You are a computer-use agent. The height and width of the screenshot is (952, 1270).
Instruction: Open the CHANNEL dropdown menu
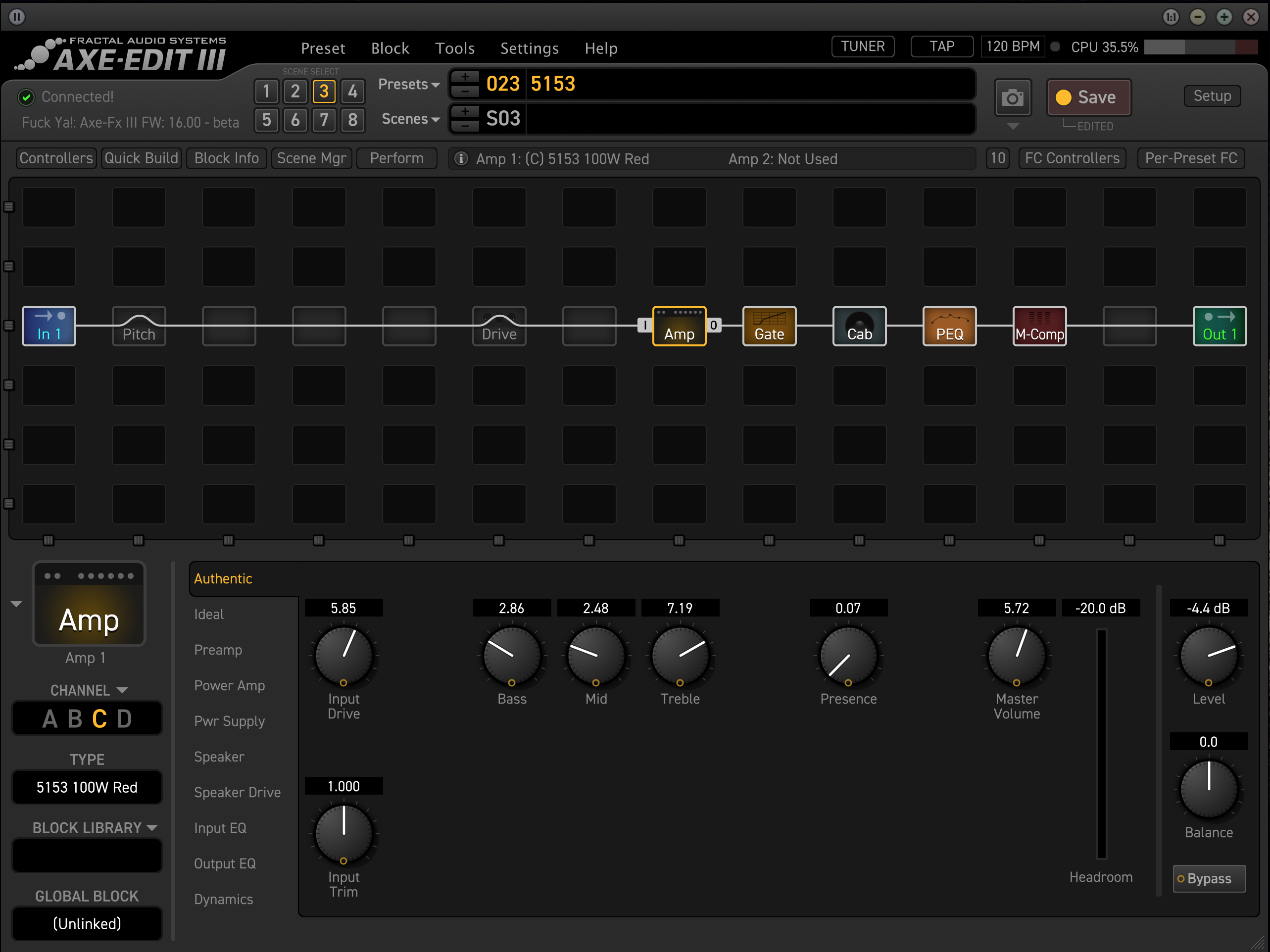[89, 690]
